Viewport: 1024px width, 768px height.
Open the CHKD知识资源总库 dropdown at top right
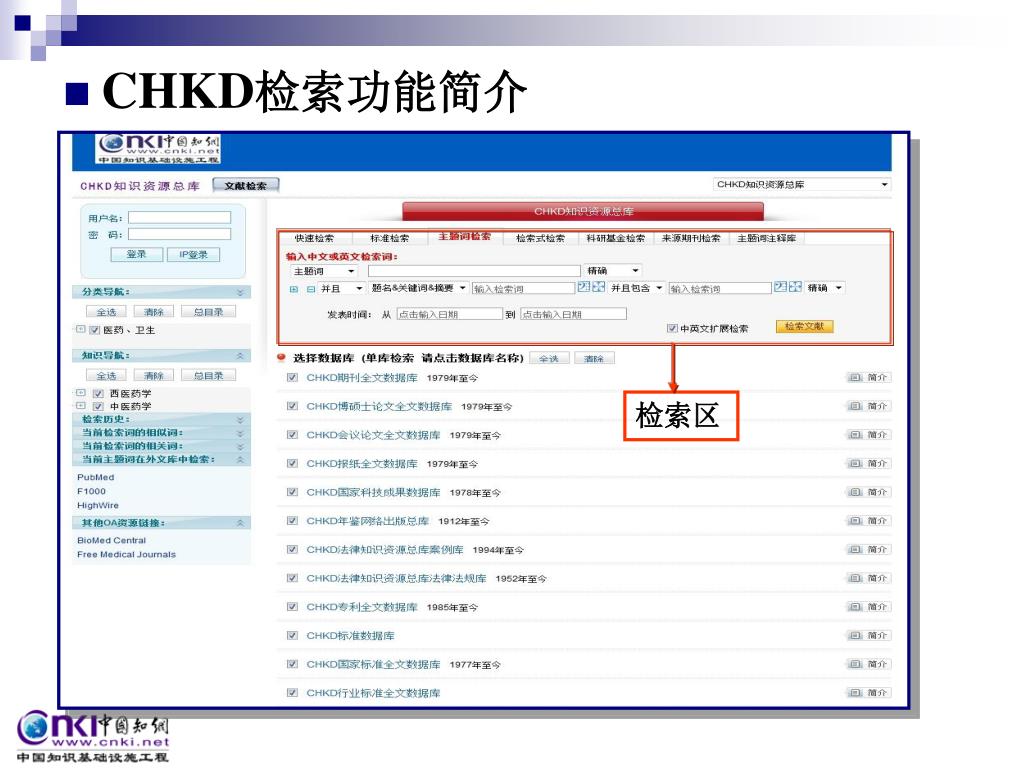[802, 185]
